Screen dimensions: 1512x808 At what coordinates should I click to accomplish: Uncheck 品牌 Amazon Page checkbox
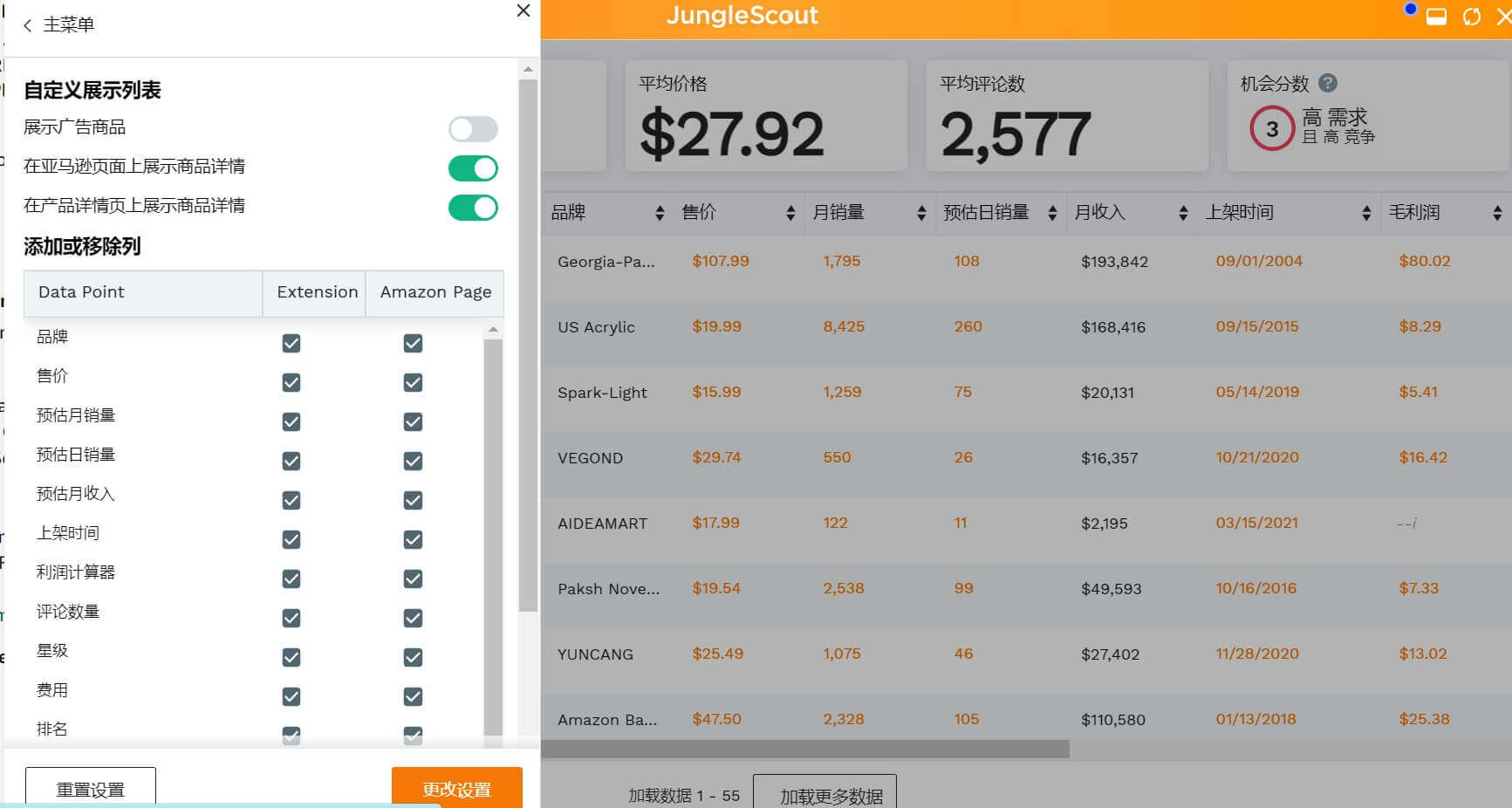tap(413, 344)
